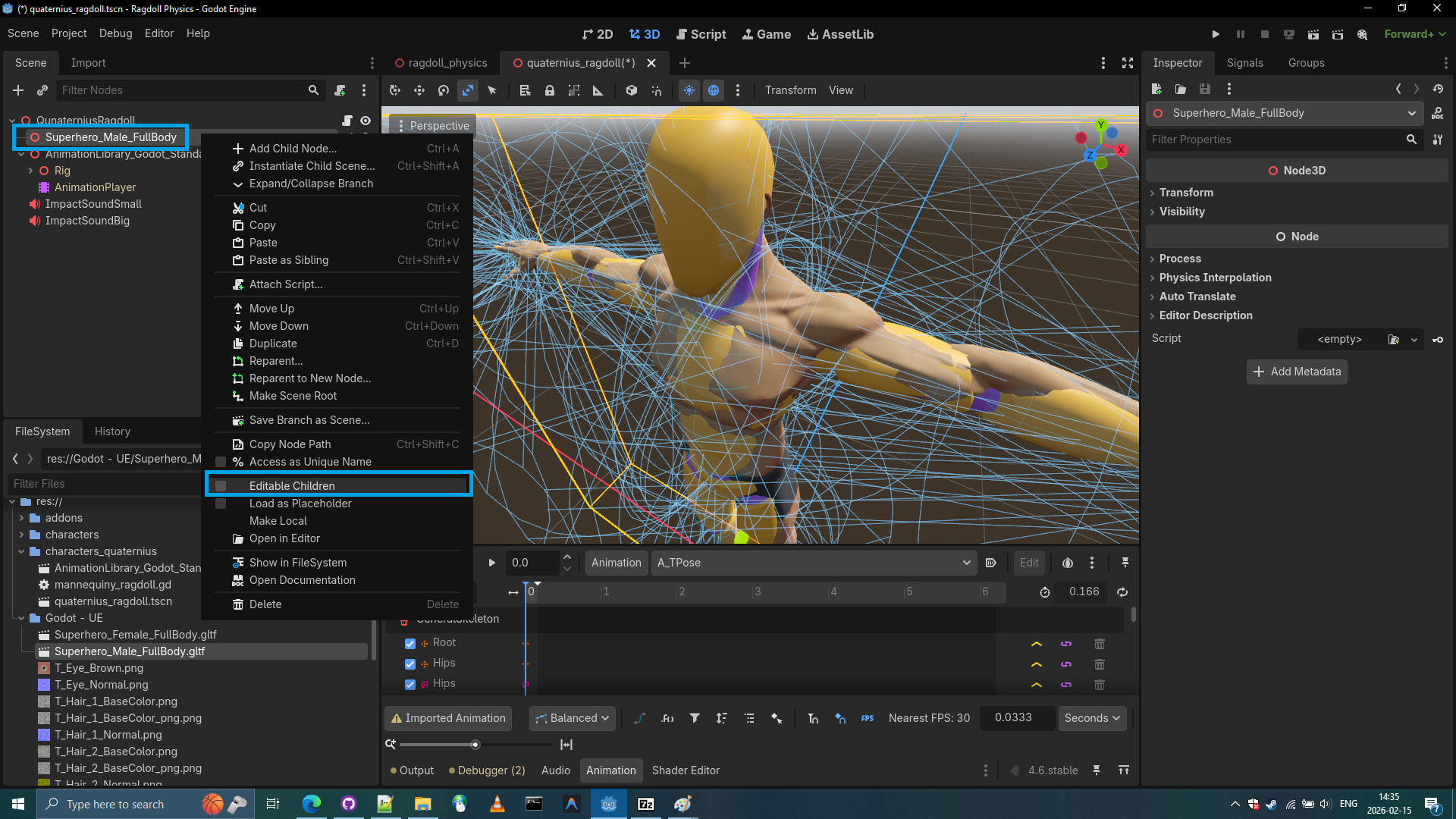
Task: Click the animation loop toggle icon
Action: (x=1122, y=592)
